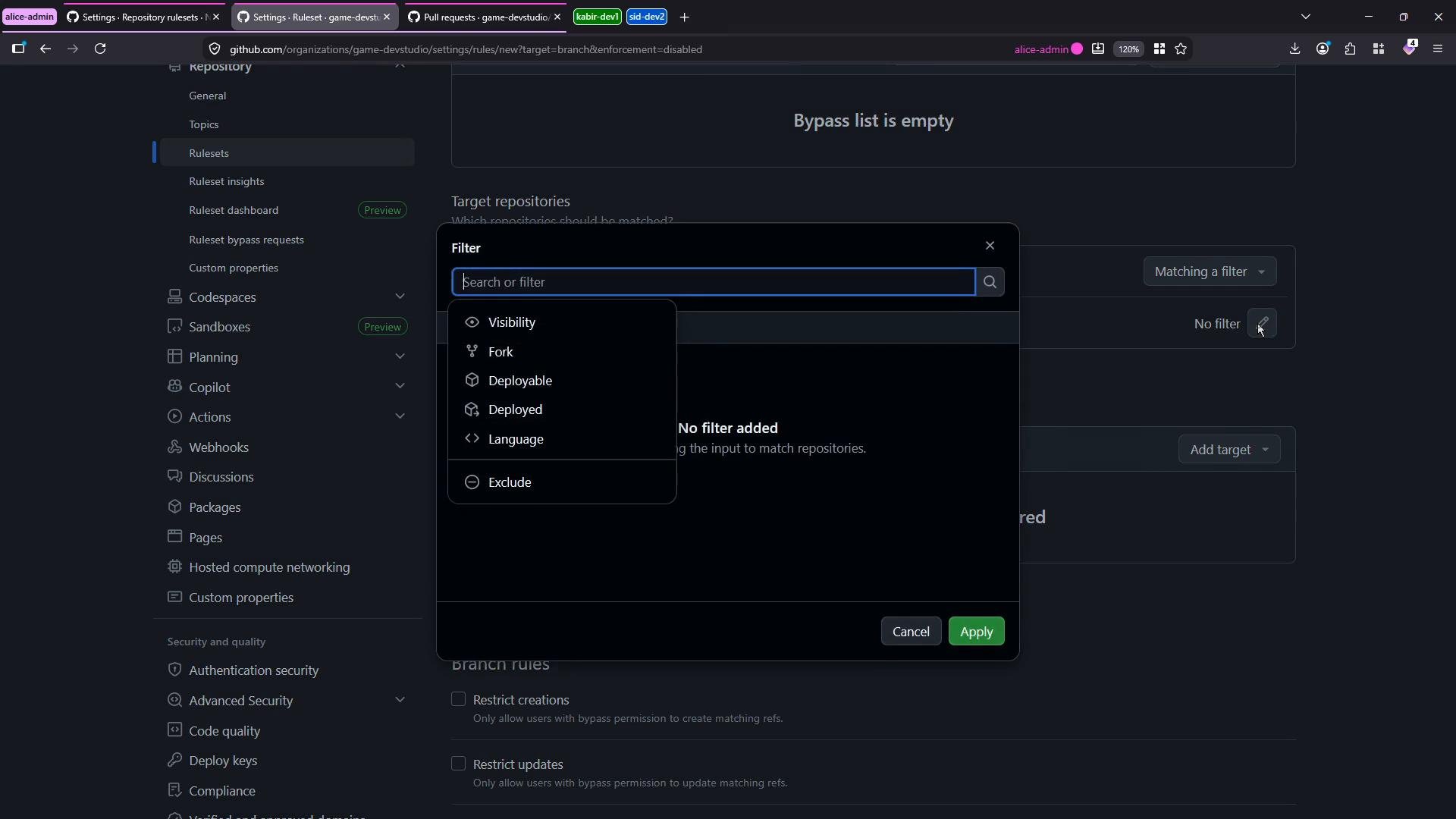
Task: Open the new tab plus button
Action: pyautogui.click(x=684, y=17)
